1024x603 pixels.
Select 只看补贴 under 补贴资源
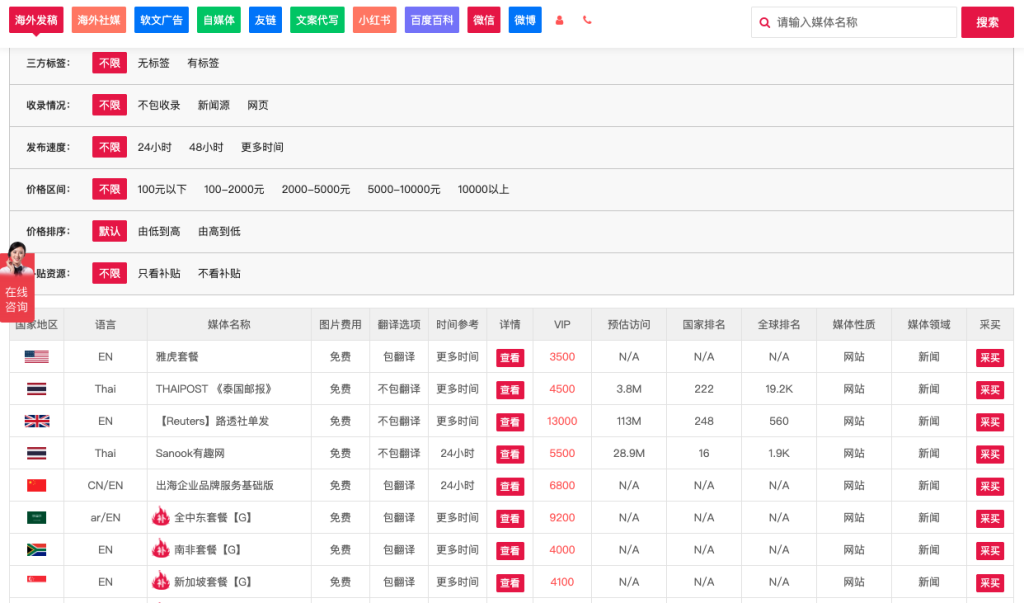(x=161, y=273)
